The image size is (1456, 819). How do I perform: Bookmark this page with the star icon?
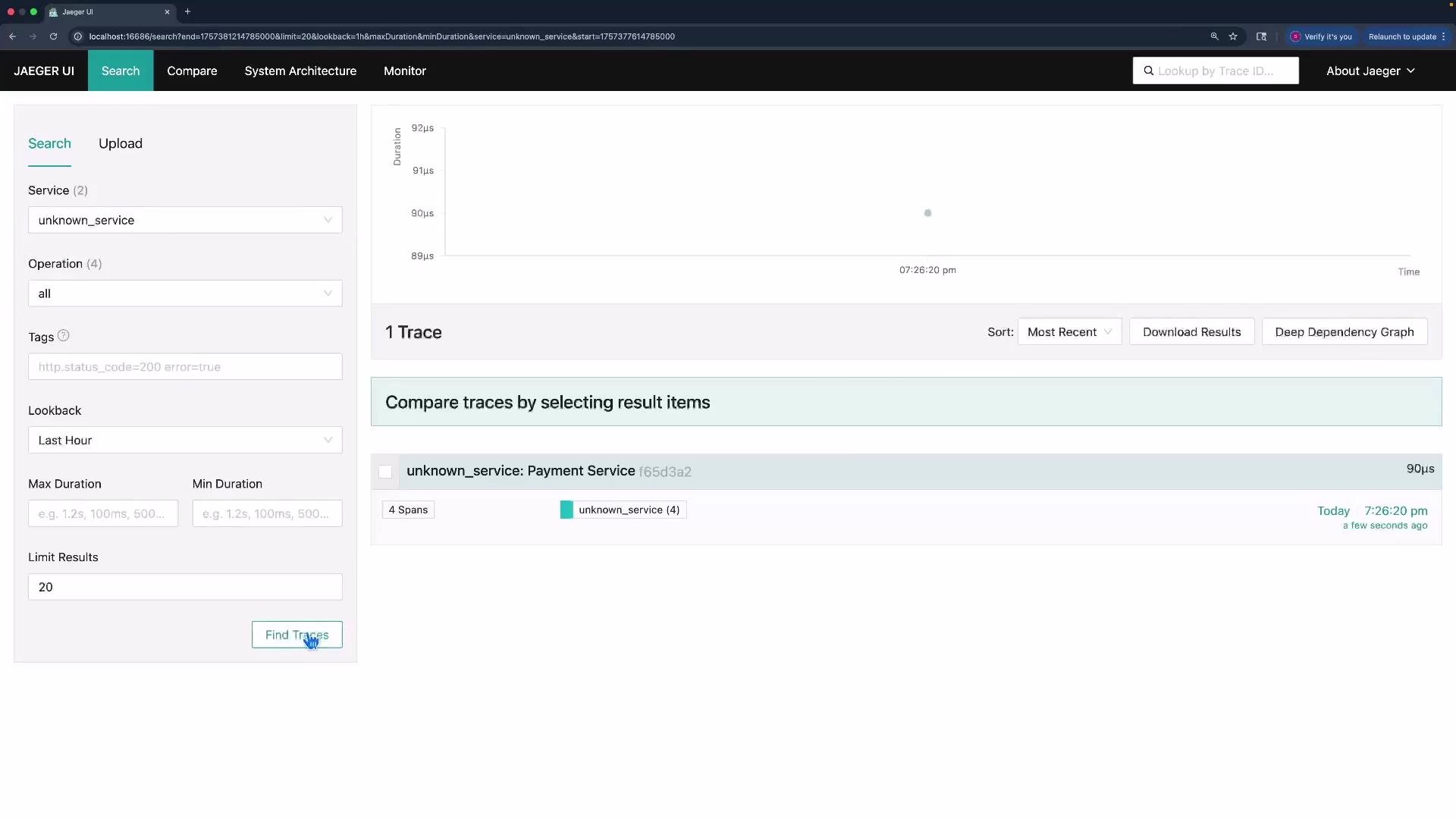1233,36
